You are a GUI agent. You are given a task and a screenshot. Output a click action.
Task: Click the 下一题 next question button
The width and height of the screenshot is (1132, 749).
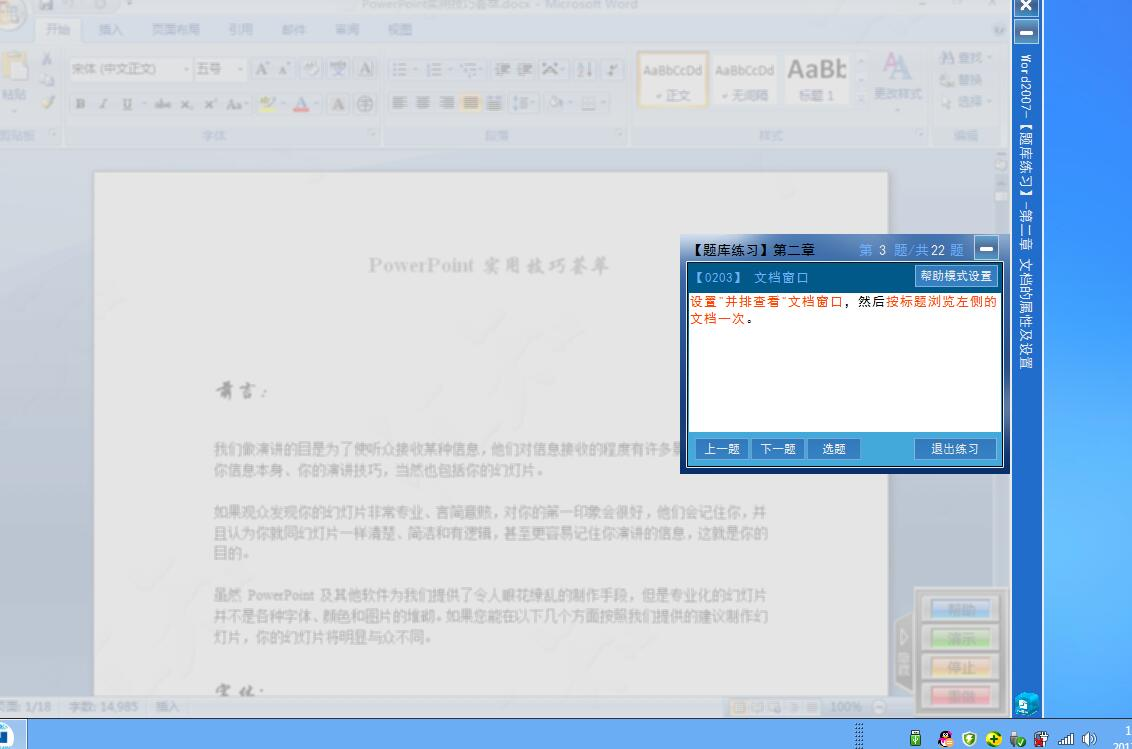(778, 449)
